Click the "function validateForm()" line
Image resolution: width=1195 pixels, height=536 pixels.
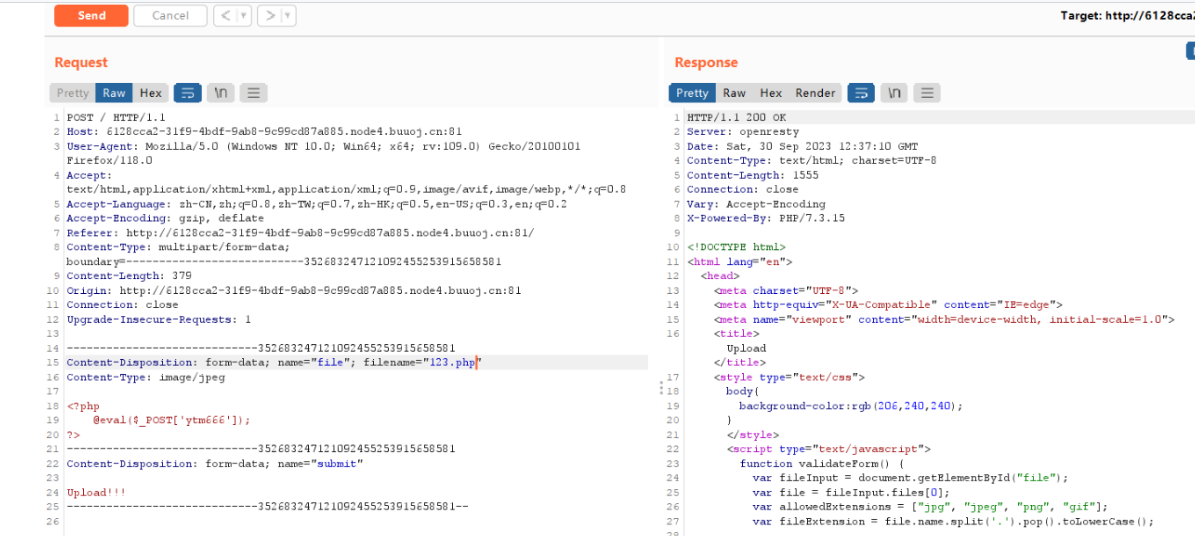click(821, 463)
